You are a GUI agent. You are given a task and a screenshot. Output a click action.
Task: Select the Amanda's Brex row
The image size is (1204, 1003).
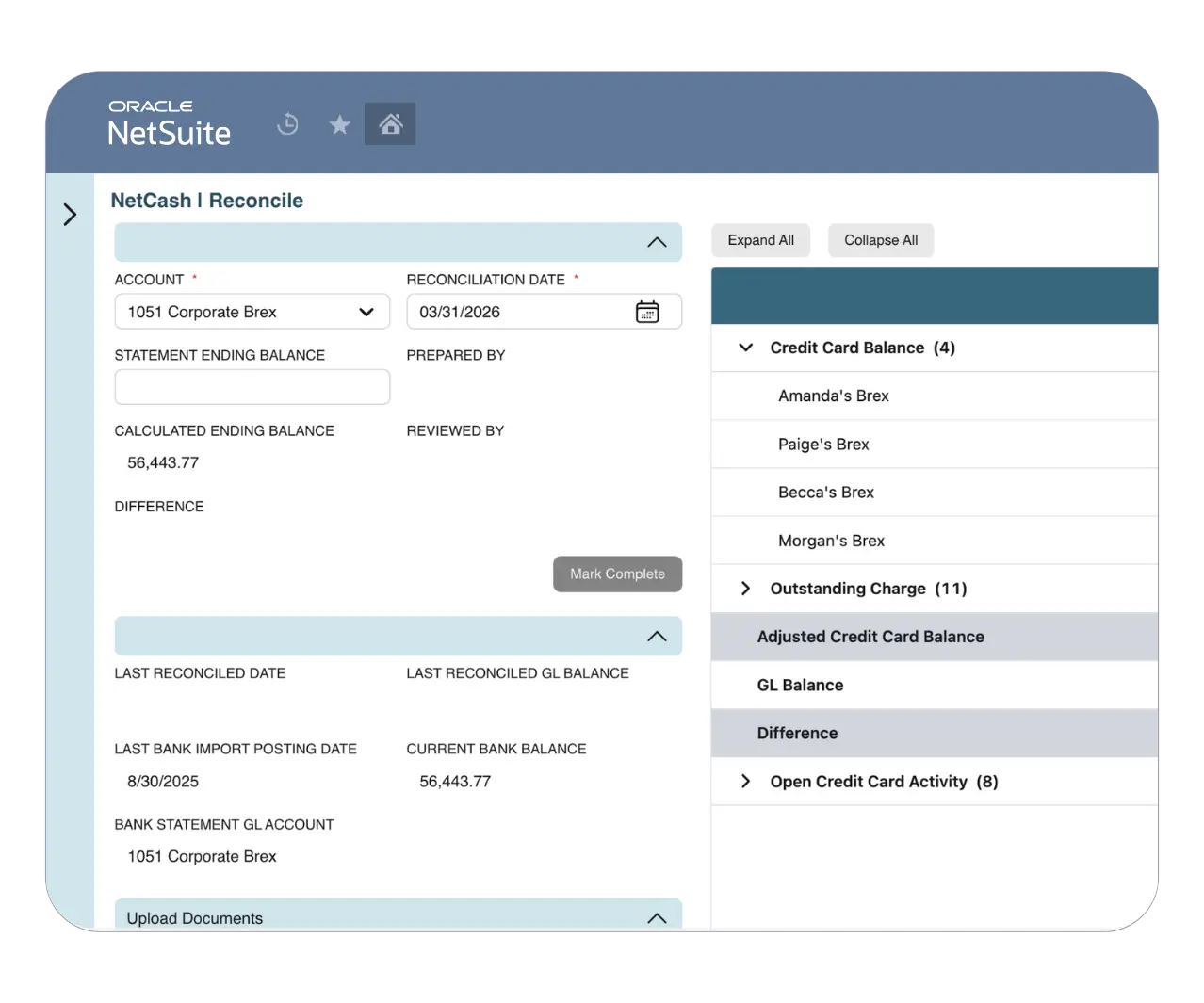click(x=935, y=396)
